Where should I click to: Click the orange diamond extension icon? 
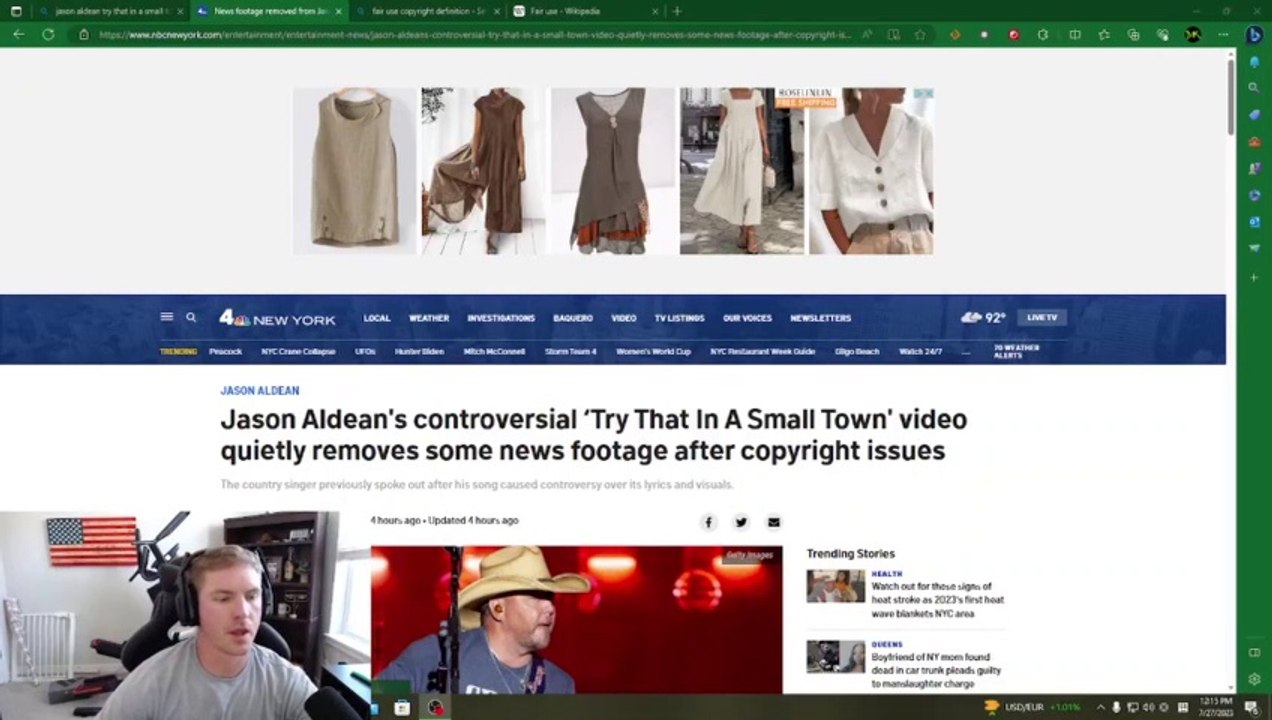point(955,34)
